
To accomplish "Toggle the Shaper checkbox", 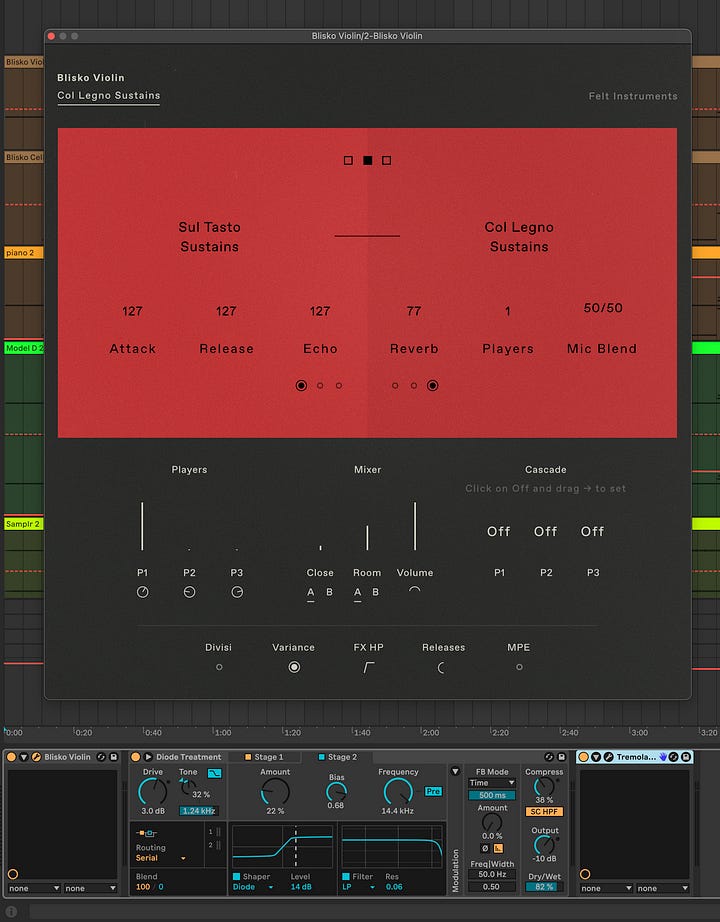I will coord(236,876).
